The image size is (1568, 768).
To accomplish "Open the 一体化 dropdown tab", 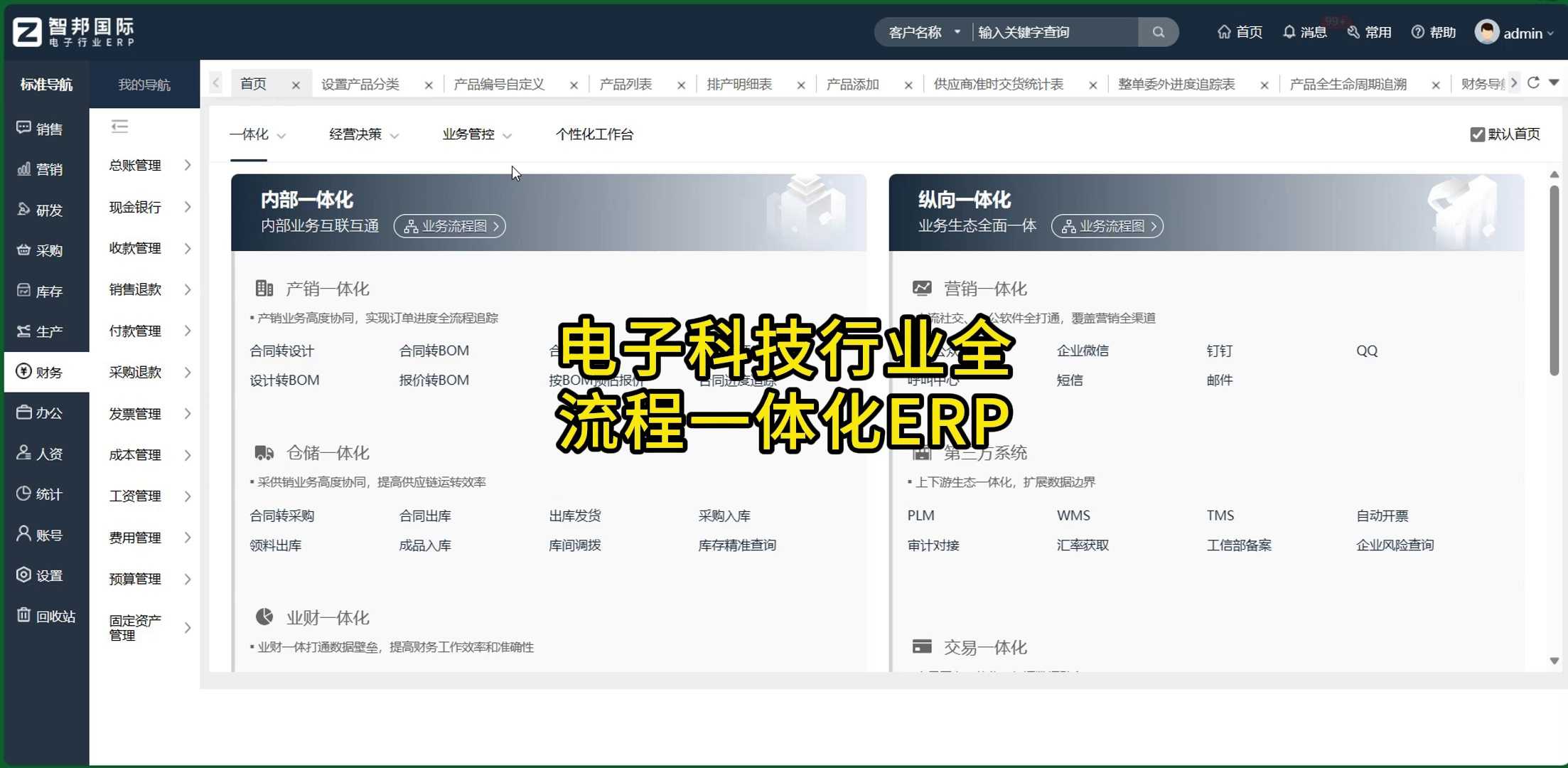I will (257, 134).
